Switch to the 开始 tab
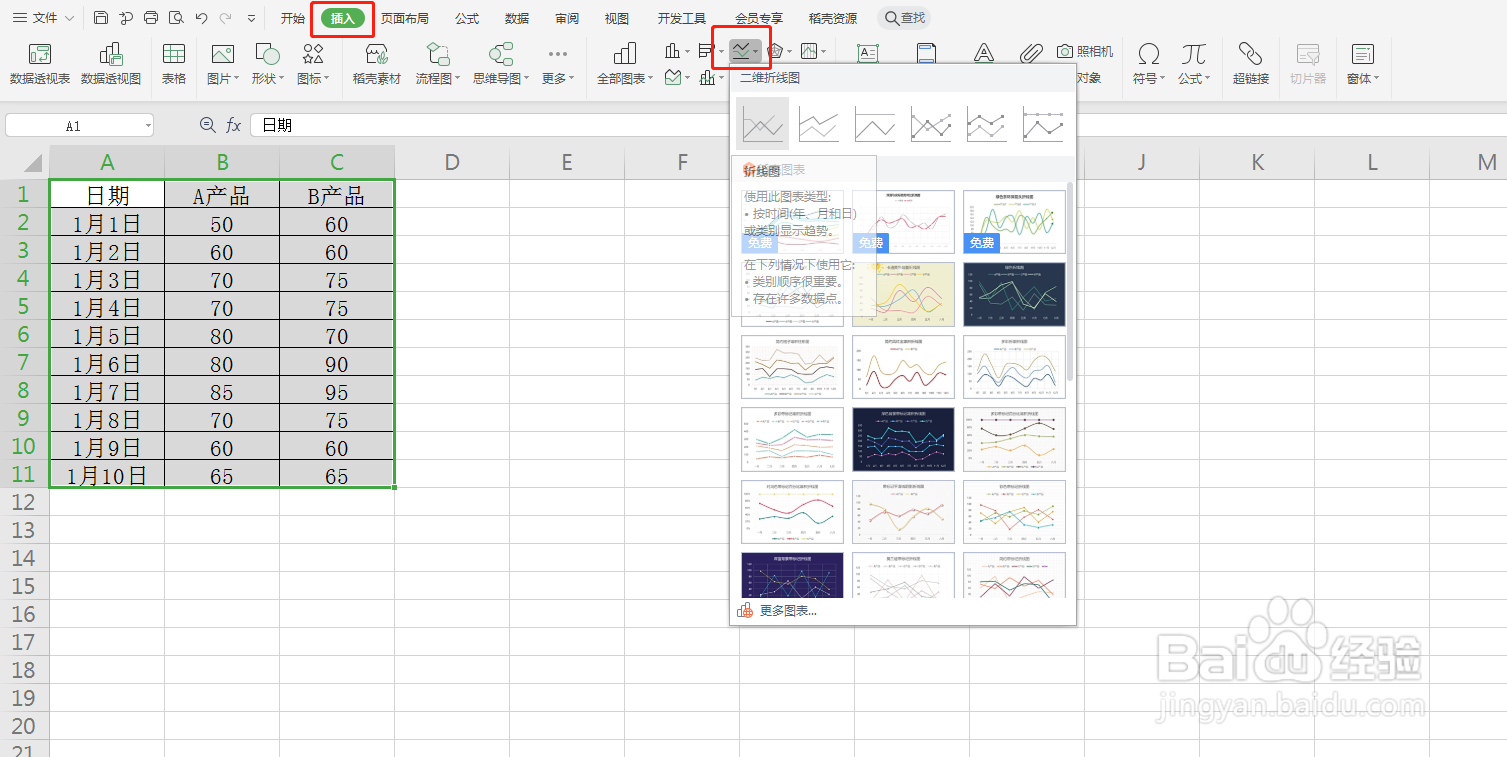This screenshot has width=1507, height=757. 293,18
